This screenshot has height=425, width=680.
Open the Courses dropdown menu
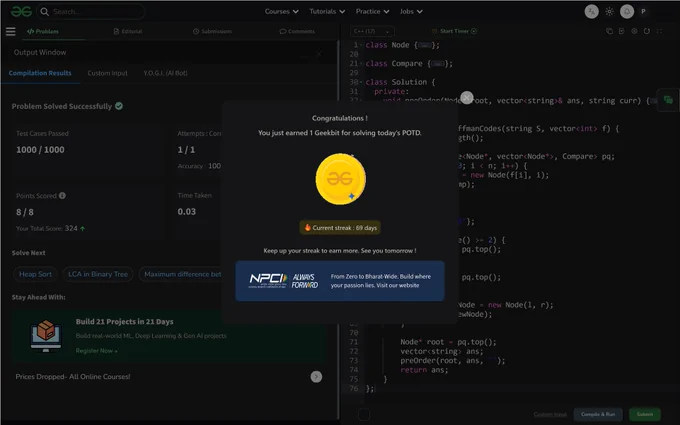[x=281, y=12]
